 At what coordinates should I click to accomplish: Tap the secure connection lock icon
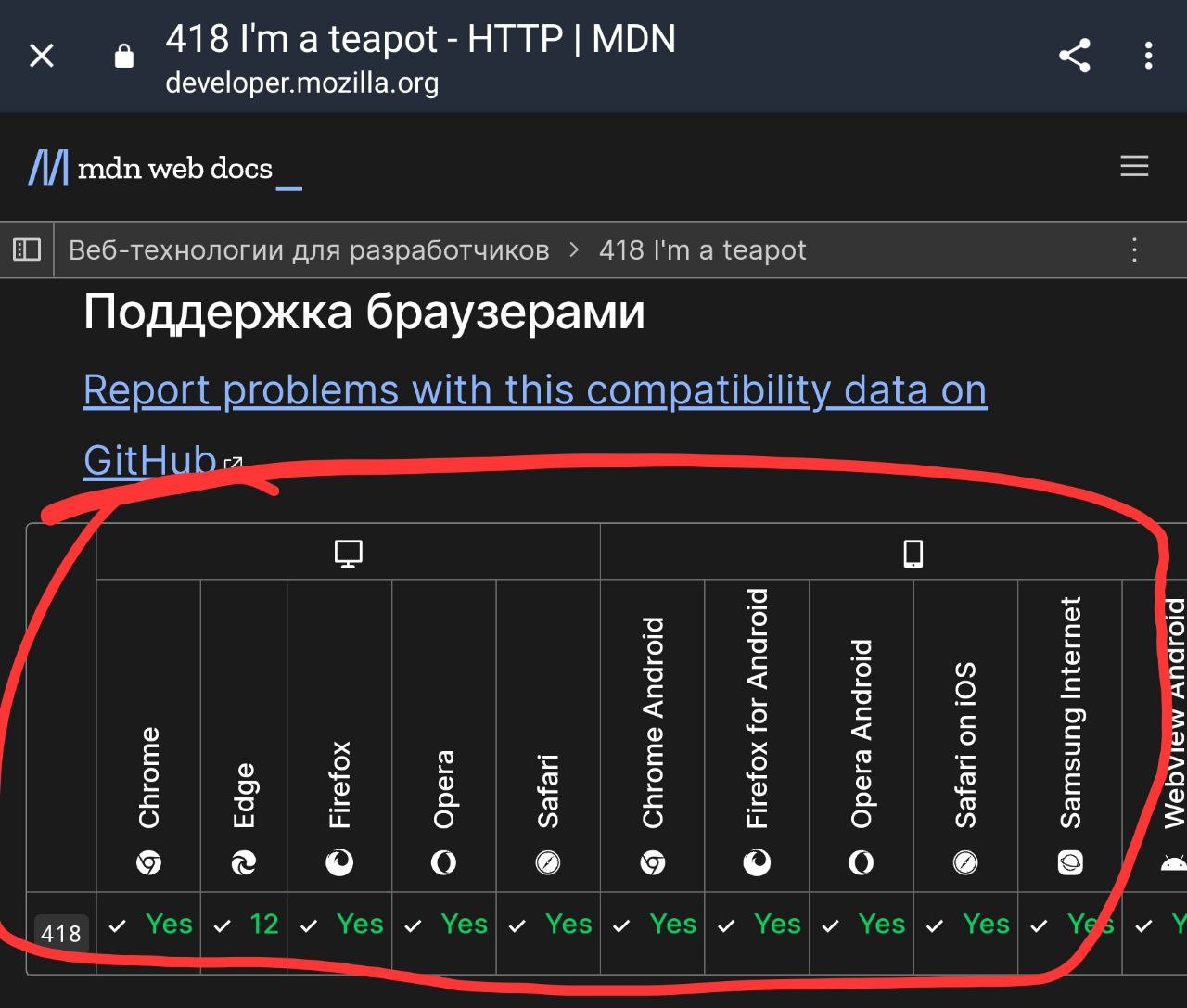click(123, 57)
